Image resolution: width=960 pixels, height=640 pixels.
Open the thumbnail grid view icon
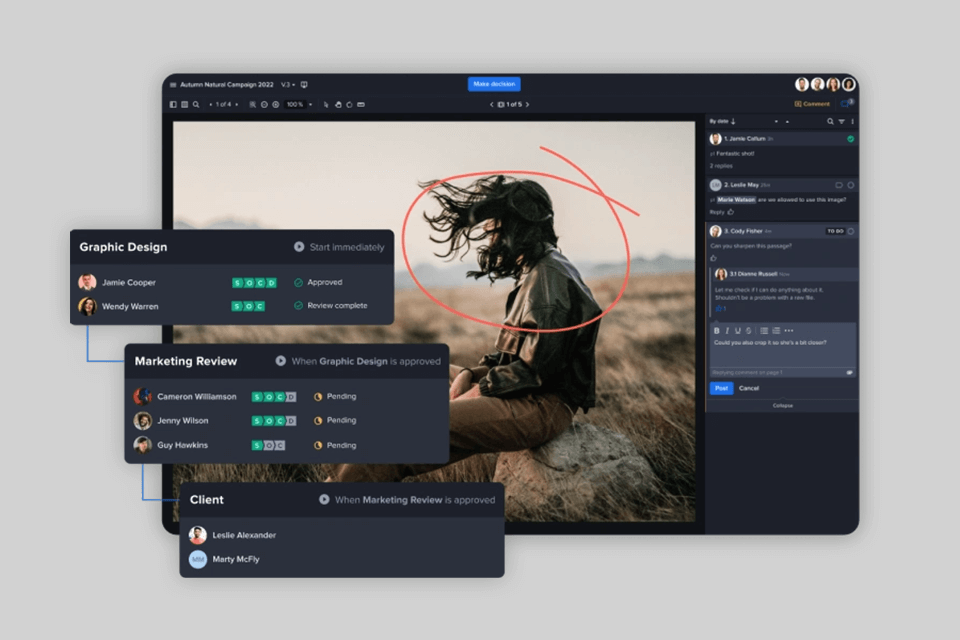184,104
